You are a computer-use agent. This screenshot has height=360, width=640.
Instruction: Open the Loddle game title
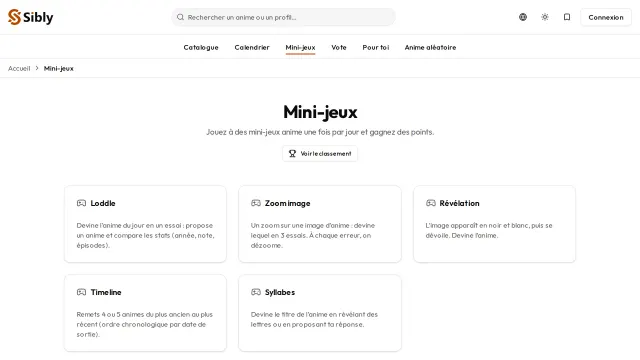point(103,203)
